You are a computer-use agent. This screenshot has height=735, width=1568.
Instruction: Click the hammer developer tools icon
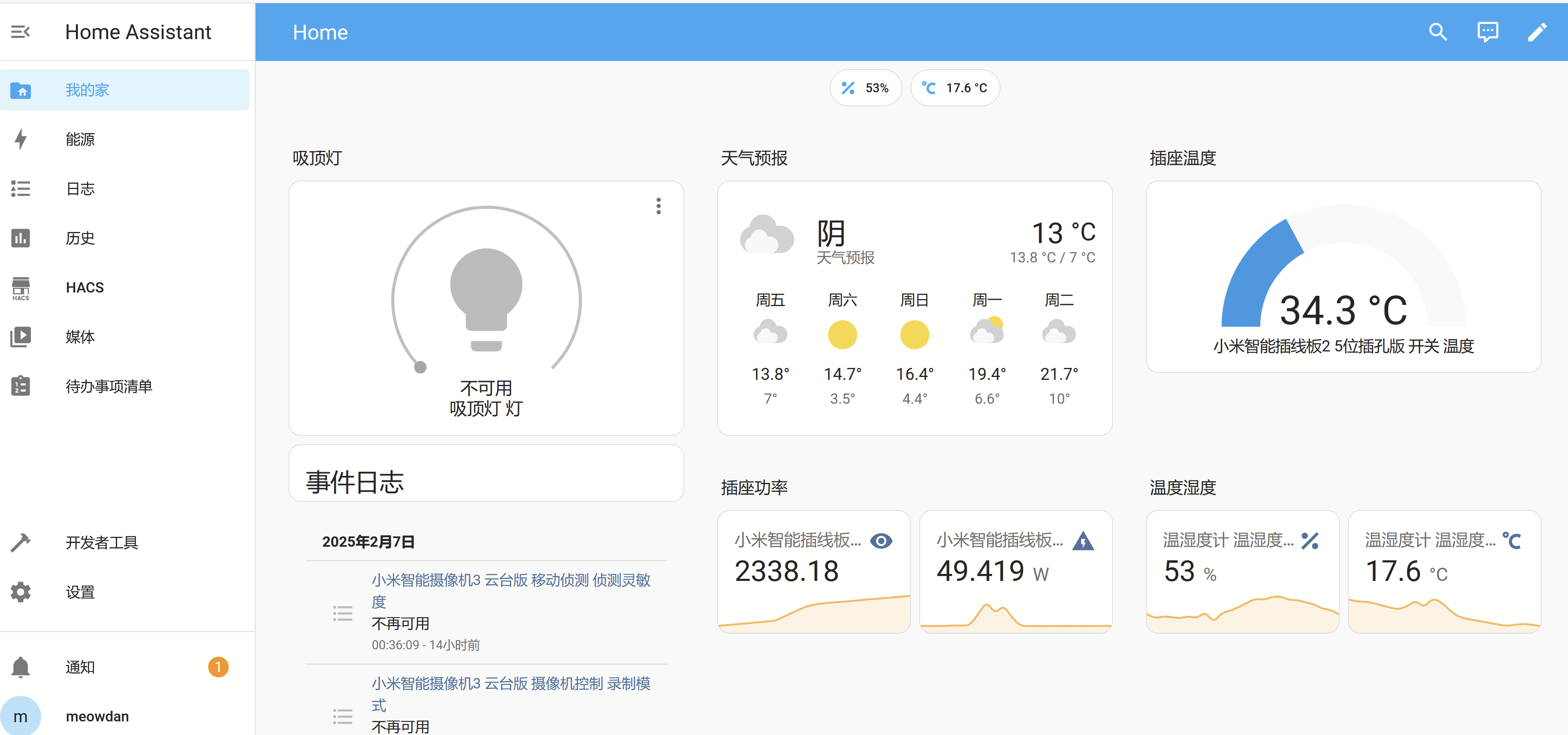tap(21, 542)
